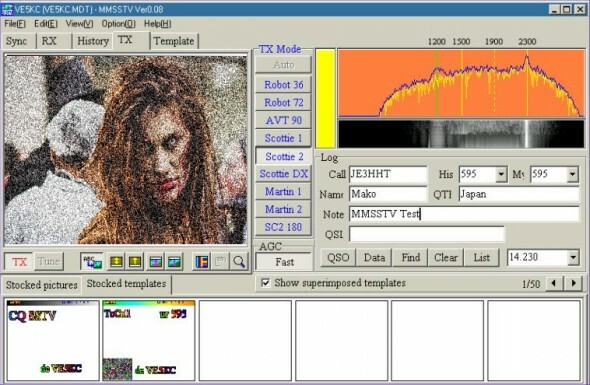Click the yellow signal level meter
The image size is (590, 385).
[x=325, y=98]
